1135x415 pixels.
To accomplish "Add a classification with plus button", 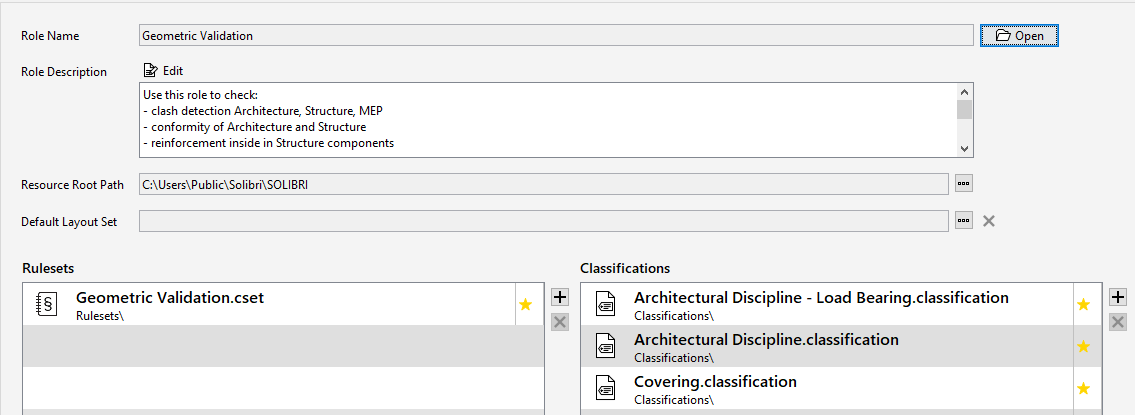I will (1118, 297).
